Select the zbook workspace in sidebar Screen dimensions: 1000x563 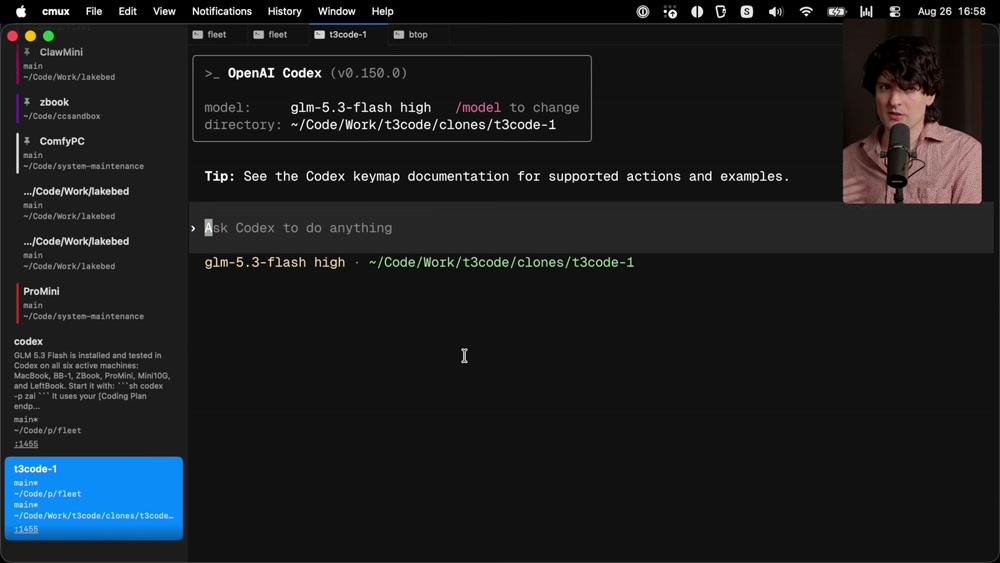pyautogui.click(x=96, y=108)
